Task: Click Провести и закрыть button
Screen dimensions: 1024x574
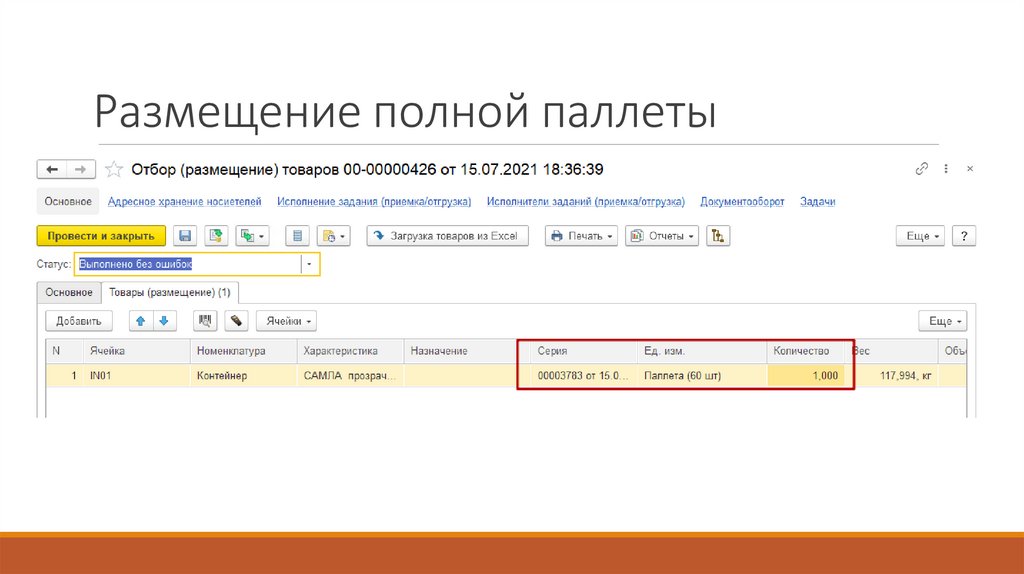Action: (101, 236)
